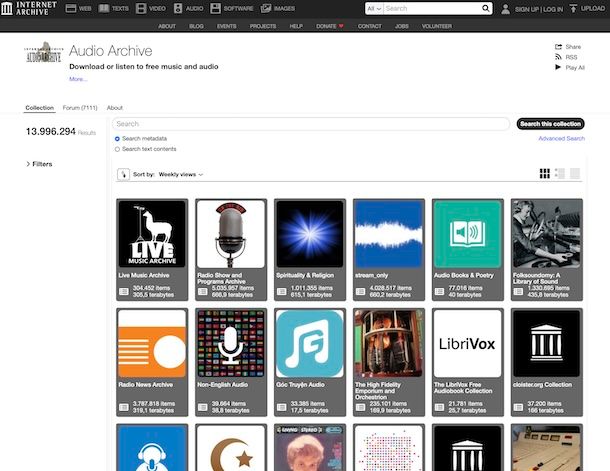Play all items with Play All
Image resolution: width=610 pixels, height=471 pixels.
coord(570,67)
